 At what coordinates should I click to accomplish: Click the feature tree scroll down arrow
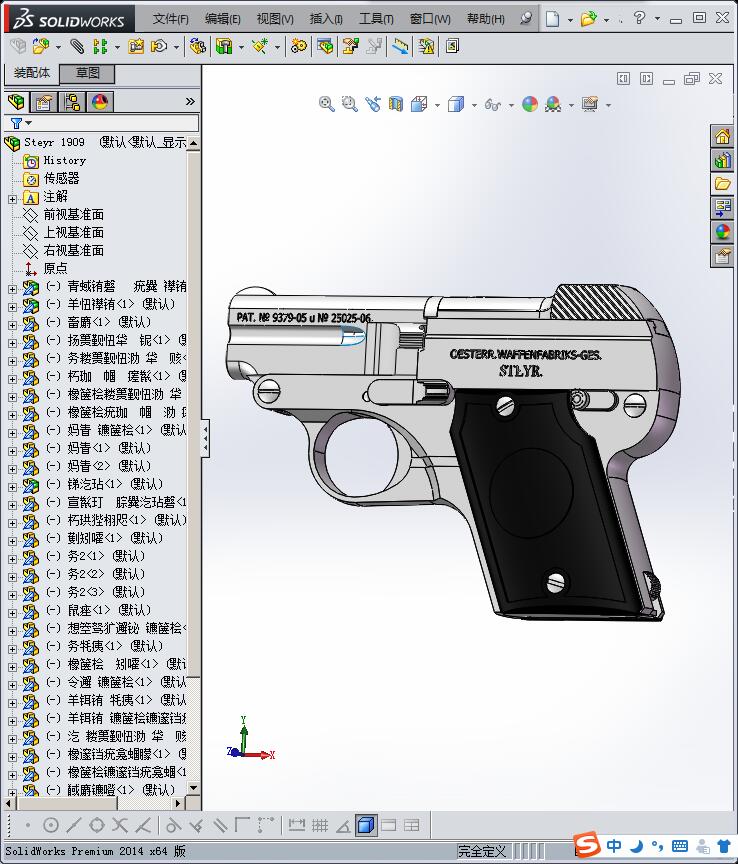coord(193,788)
